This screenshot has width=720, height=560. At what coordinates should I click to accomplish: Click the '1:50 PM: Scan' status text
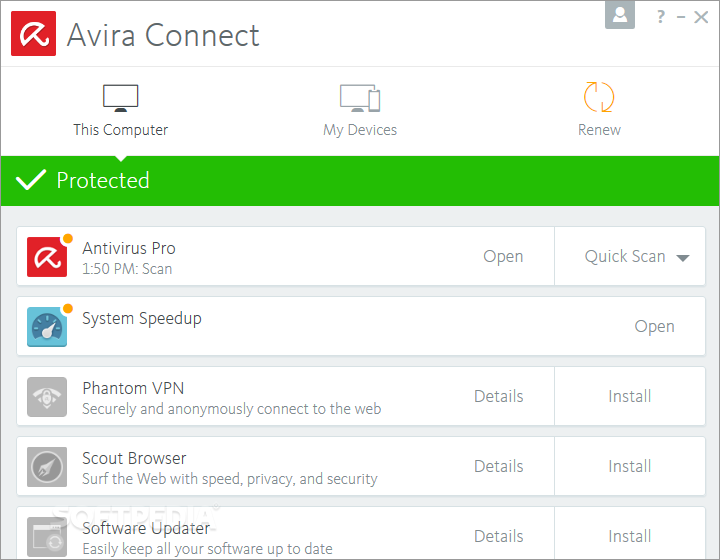point(127,269)
